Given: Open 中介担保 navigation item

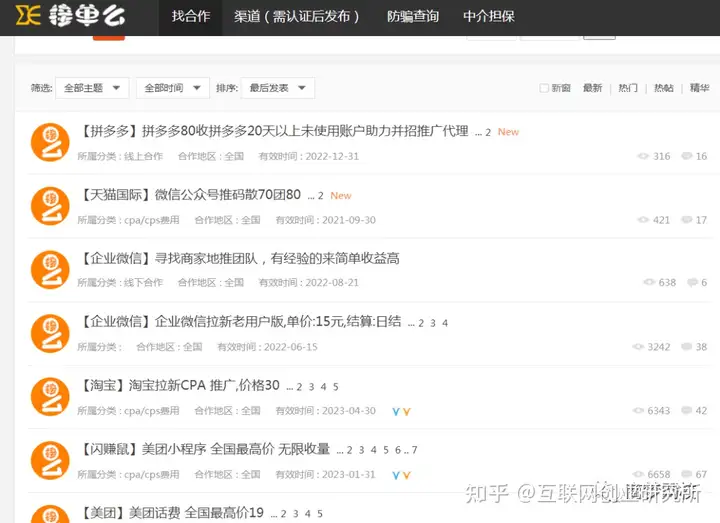Looking at the screenshot, I should [x=489, y=17].
